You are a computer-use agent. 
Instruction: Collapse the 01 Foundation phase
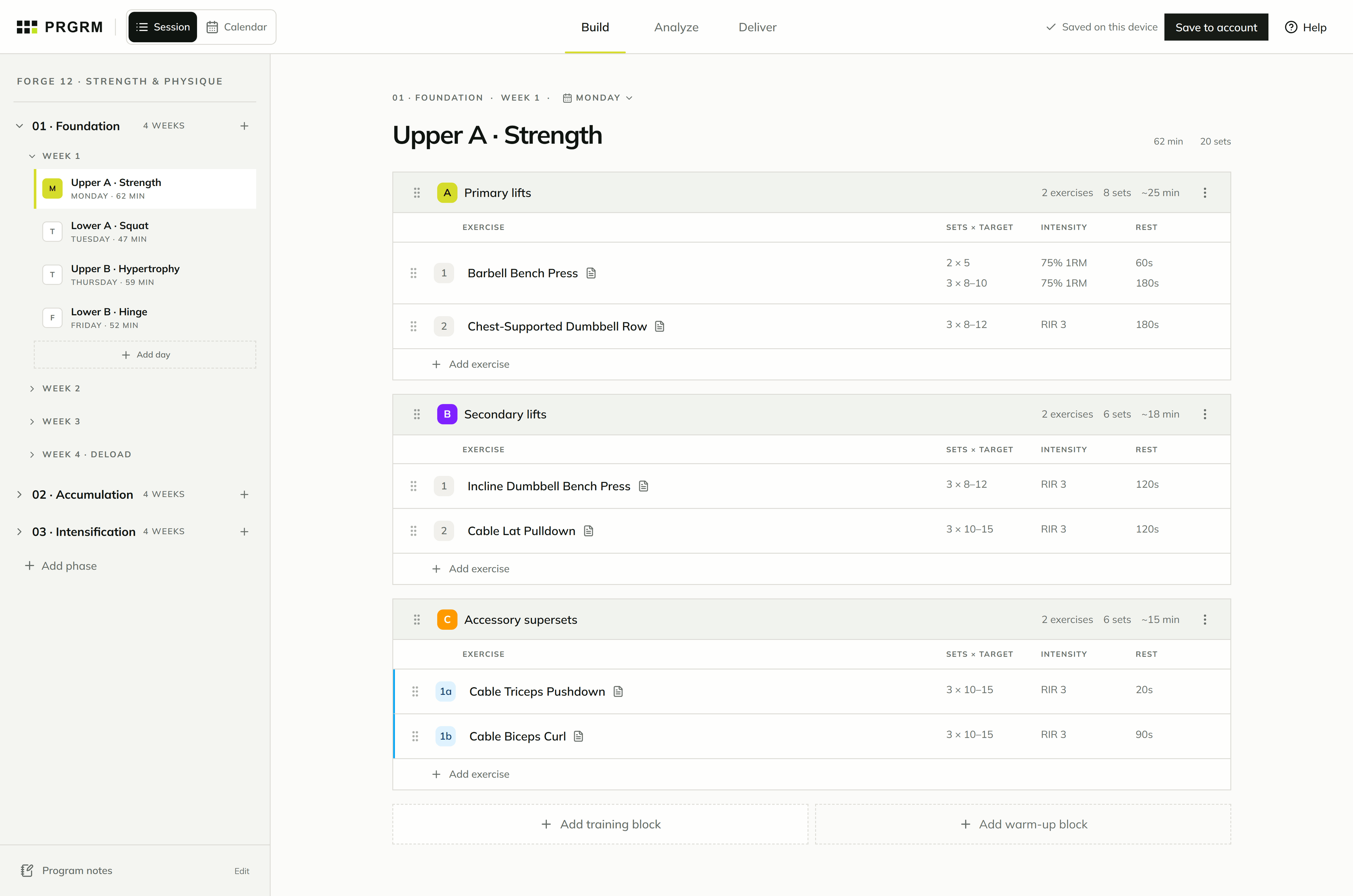[x=19, y=126]
